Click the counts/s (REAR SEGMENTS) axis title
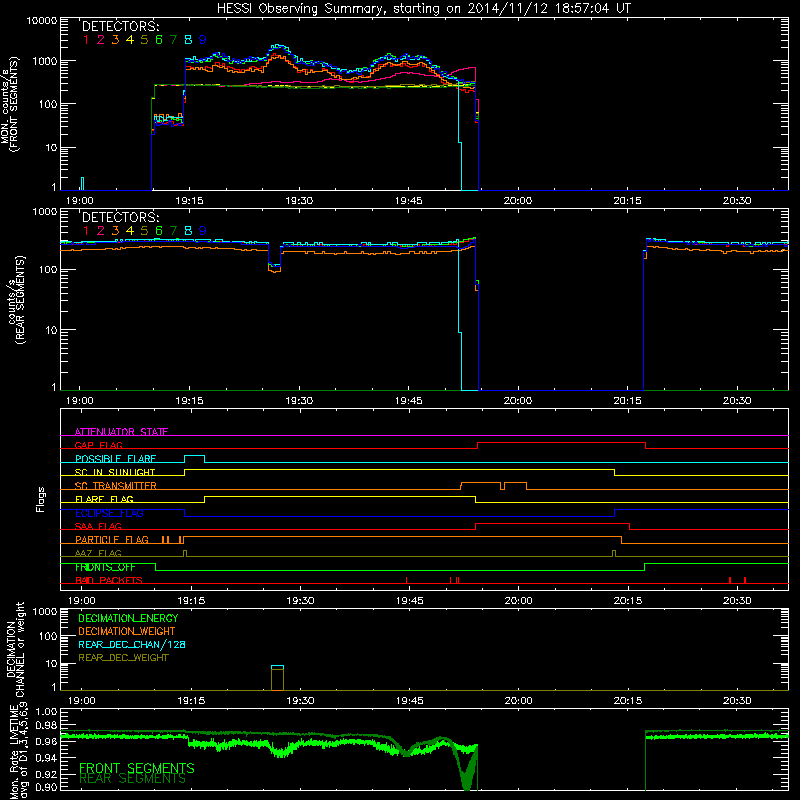The image size is (800, 800). tap(15, 300)
